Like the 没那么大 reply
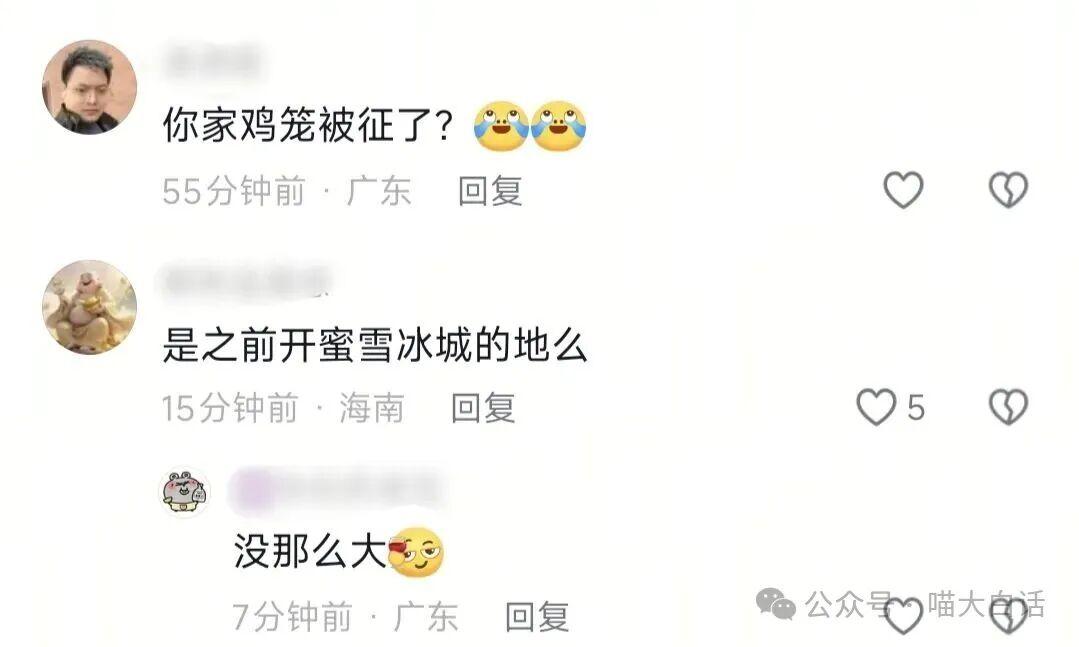 tap(903, 615)
